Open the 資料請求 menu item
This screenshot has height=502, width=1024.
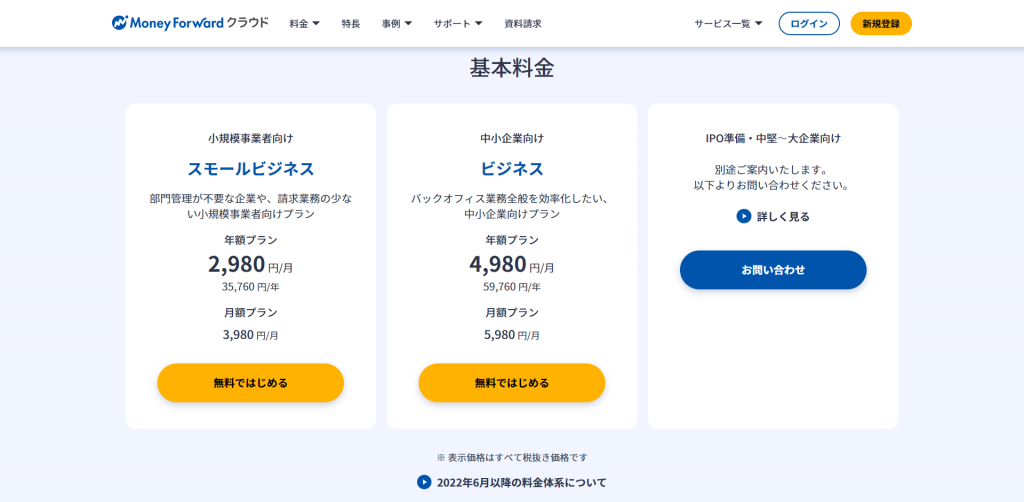pyautogui.click(x=522, y=24)
